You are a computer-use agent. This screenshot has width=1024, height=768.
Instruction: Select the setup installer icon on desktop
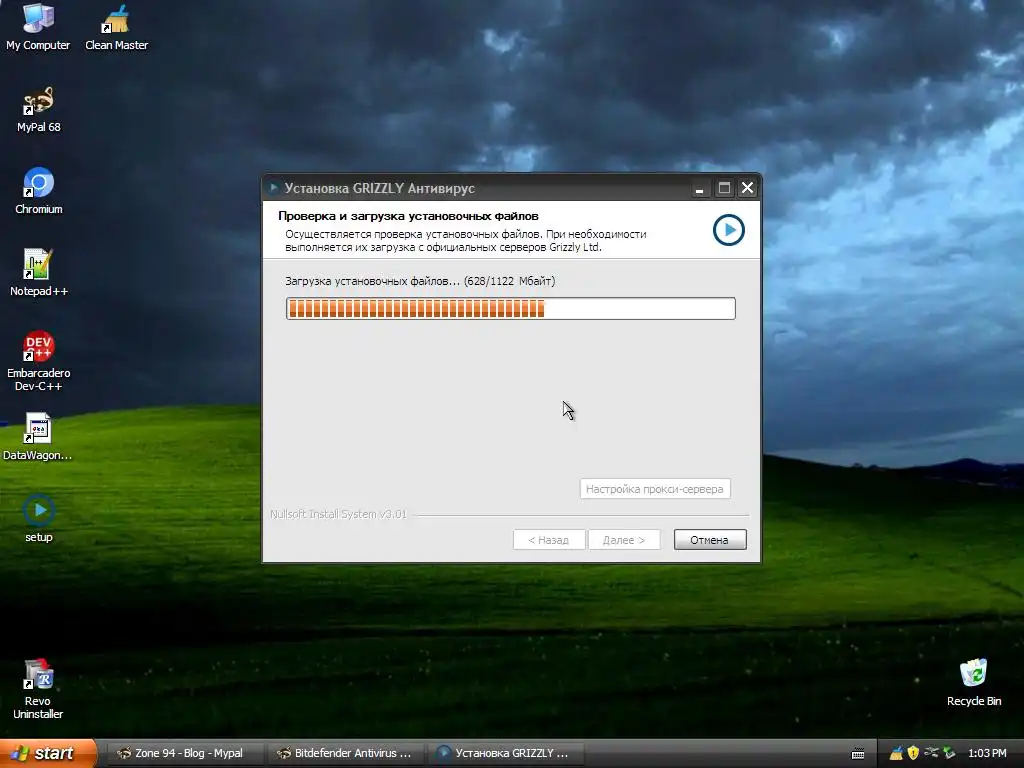38,519
